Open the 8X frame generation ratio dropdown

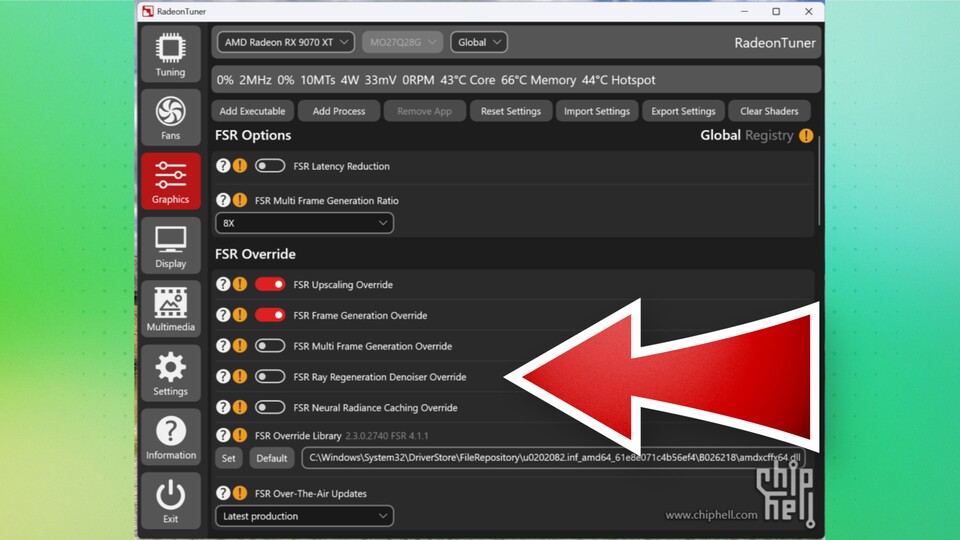point(304,223)
